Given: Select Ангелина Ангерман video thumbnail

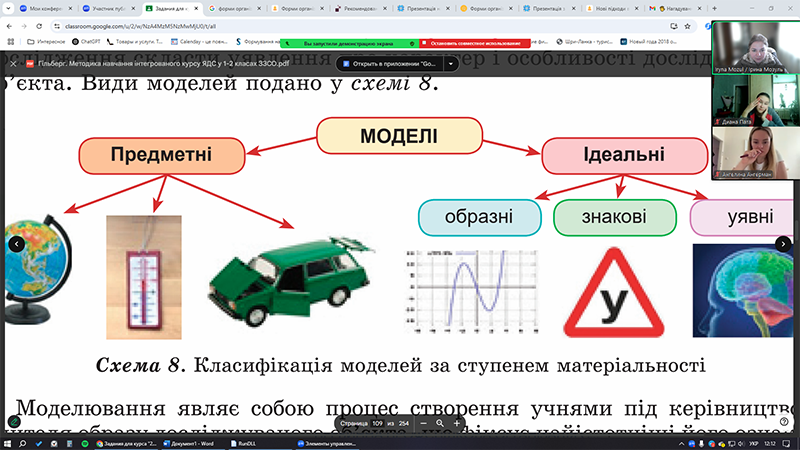Looking at the screenshot, I should (756, 153).
